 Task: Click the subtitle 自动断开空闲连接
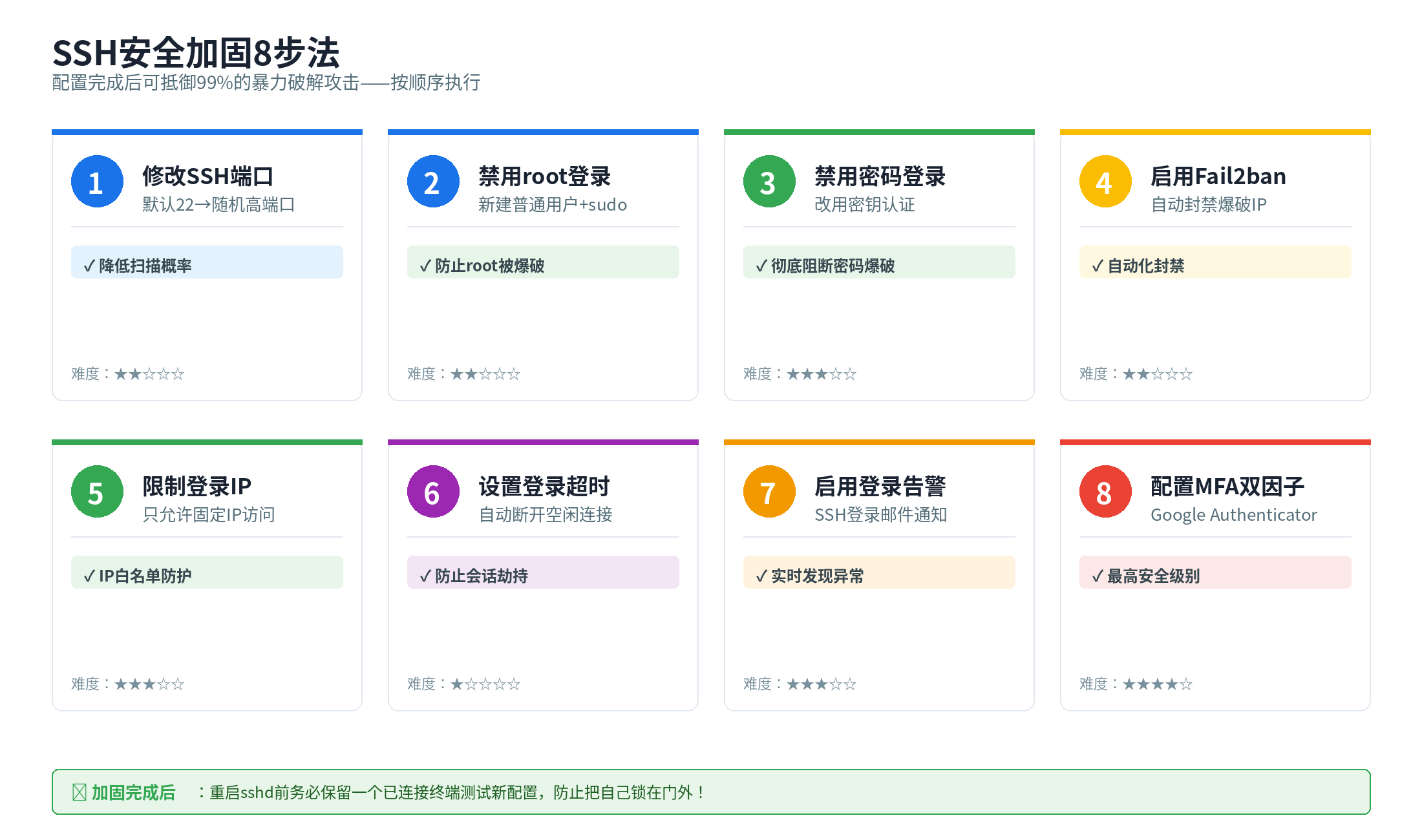[x=546, y=514]
